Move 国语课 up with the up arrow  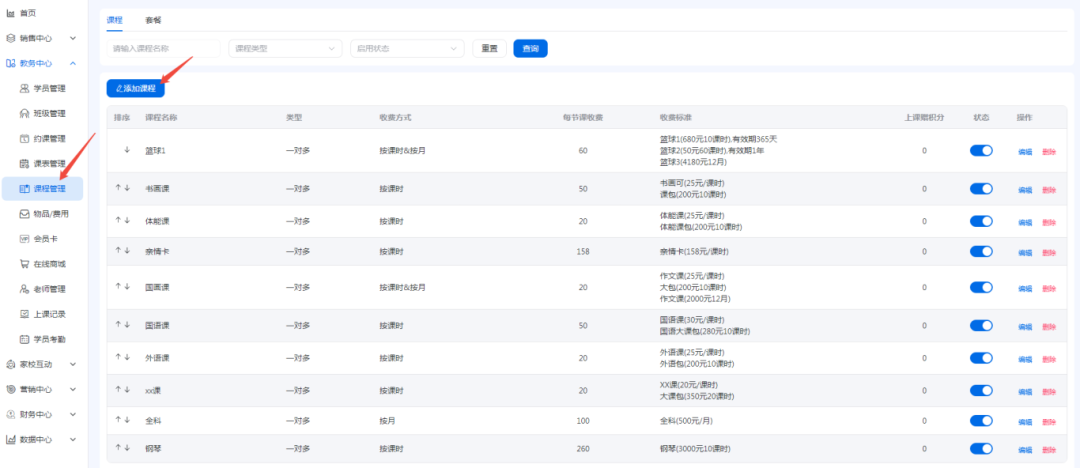click(118, 324)
